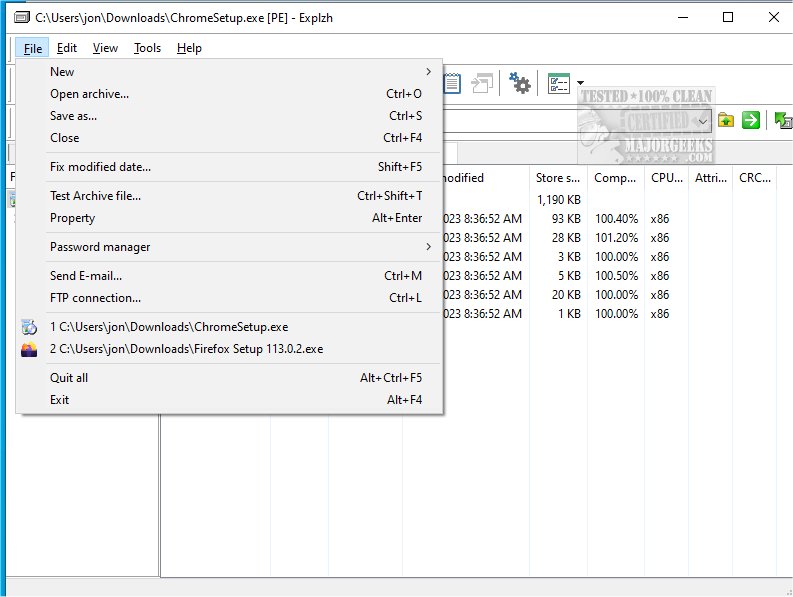The image size is (793, 597).
Task: Maximize the Explzh window
Action: tap(728, 18)
